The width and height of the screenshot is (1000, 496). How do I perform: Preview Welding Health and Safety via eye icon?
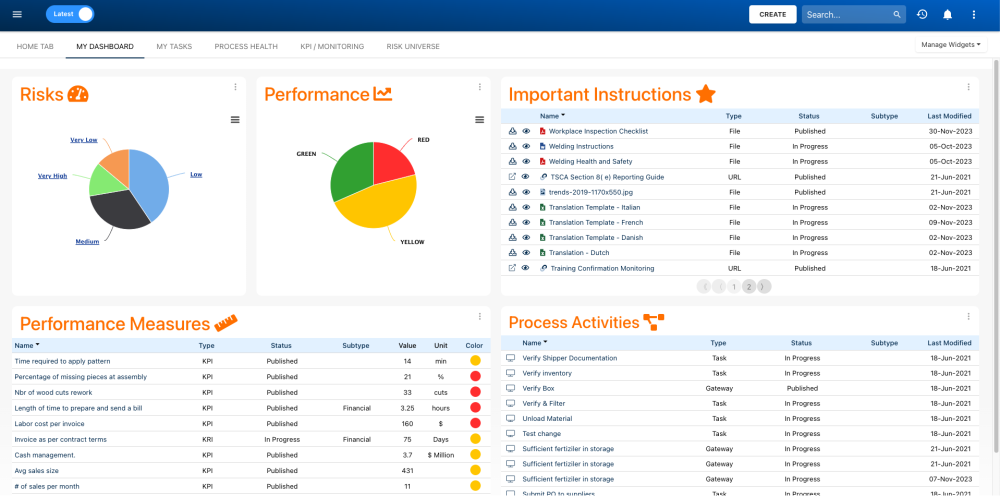click(526, 161)
